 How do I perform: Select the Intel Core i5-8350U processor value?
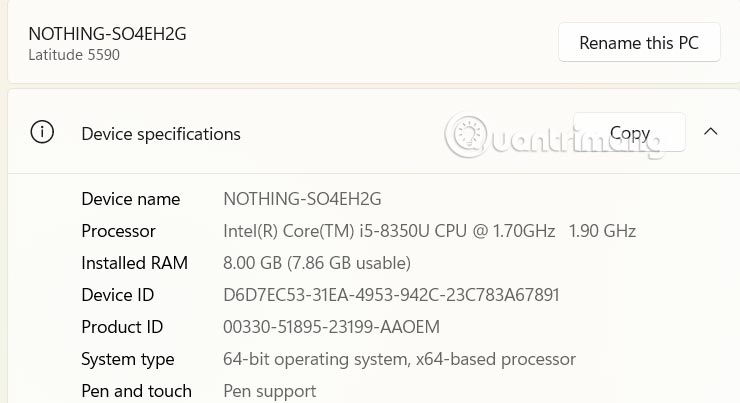pyautogui.click(x=429, y=231)
